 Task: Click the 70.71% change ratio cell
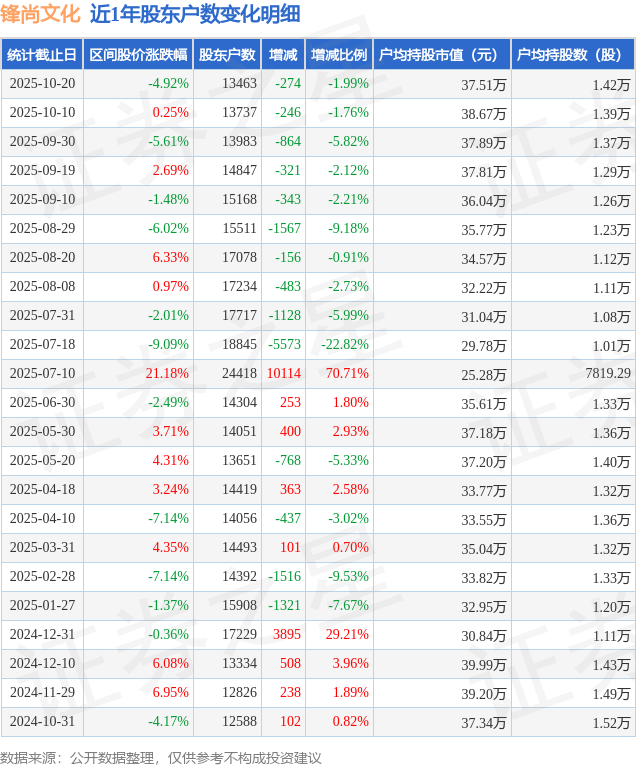(347, 374)
